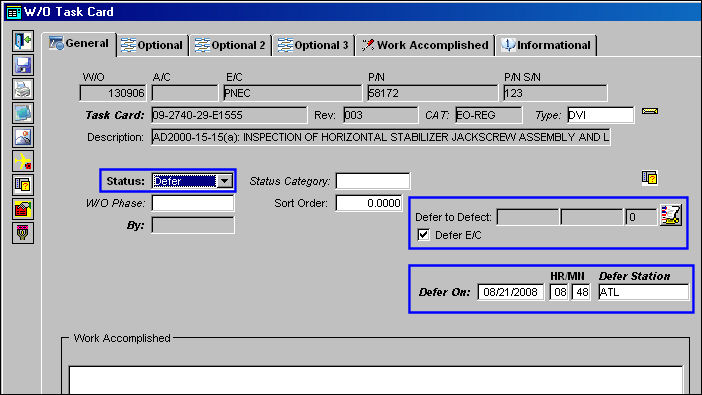Click the minute field showing 48
This screenshot has width=702, height=395.
(581, 292)
